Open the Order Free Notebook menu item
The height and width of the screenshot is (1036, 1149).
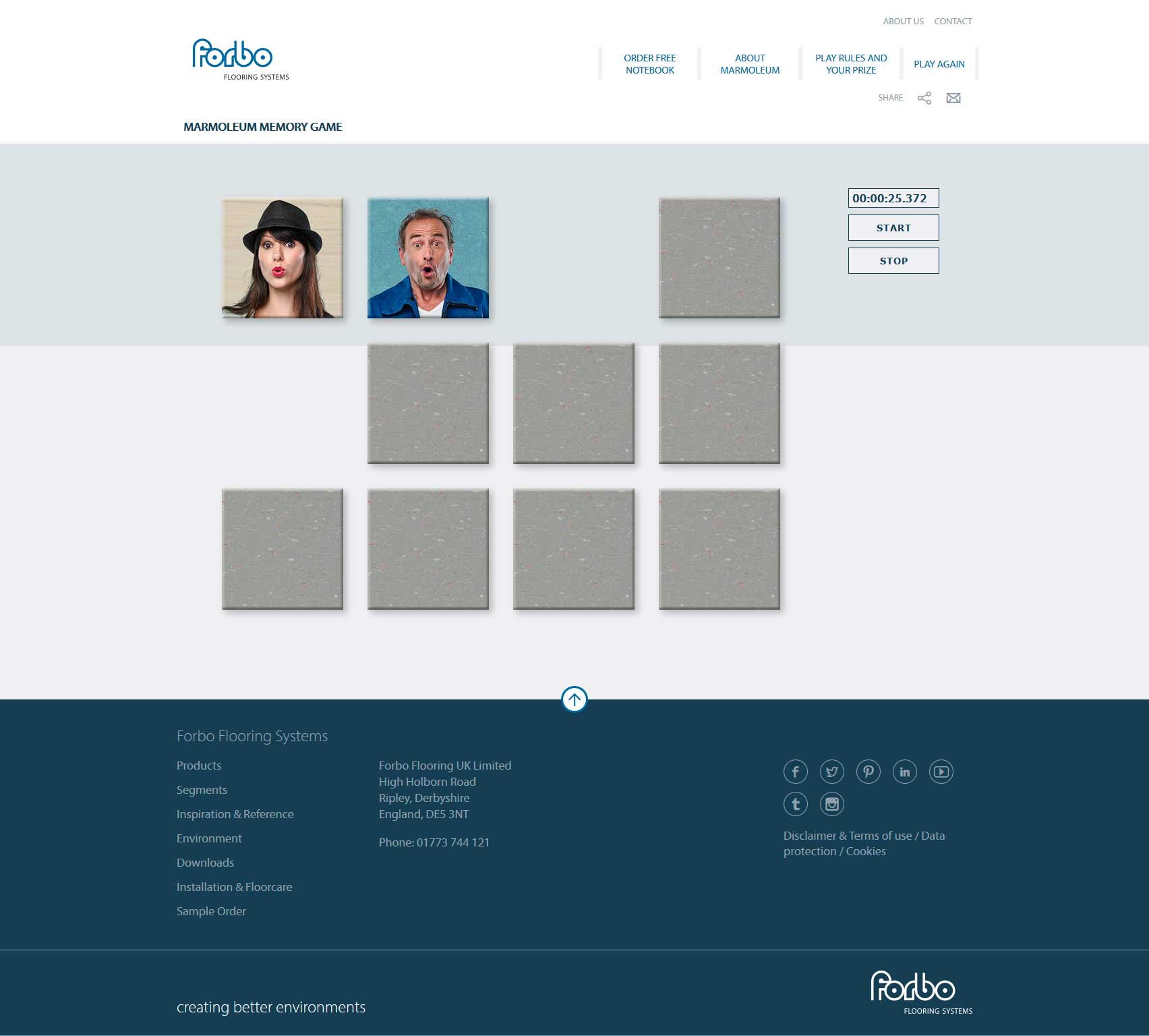pyautogui.click(x=649, y=64)
